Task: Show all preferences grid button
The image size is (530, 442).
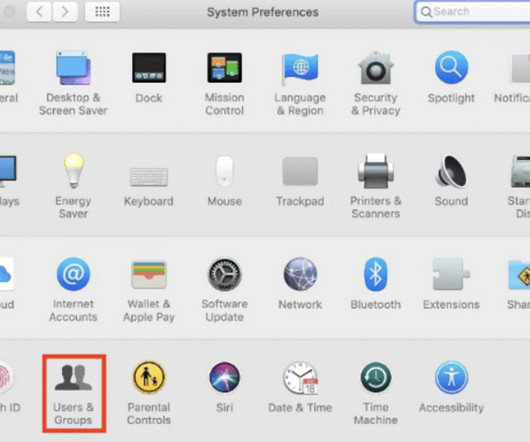Action: (x=102, y=12)
